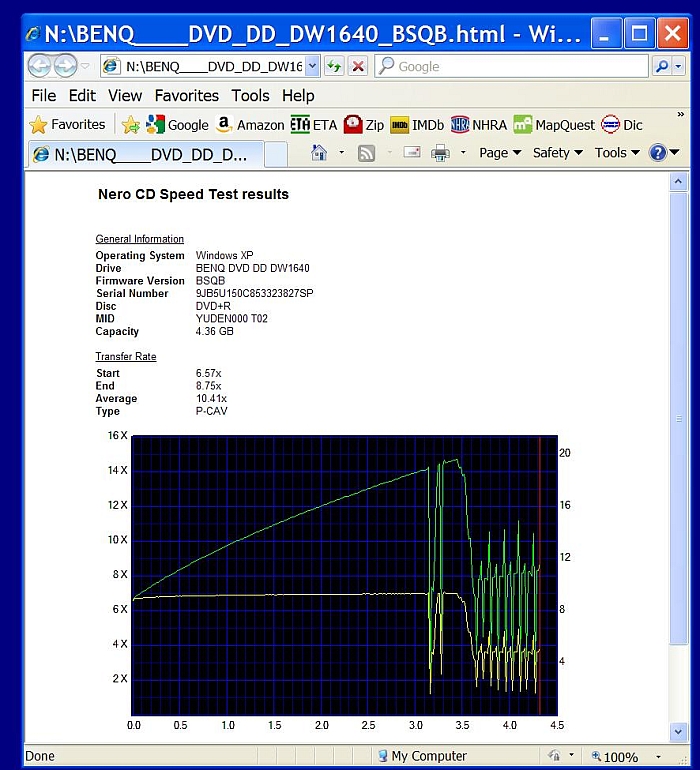
Task: Click the RSS feeds icon
Action: coord(366,153)
